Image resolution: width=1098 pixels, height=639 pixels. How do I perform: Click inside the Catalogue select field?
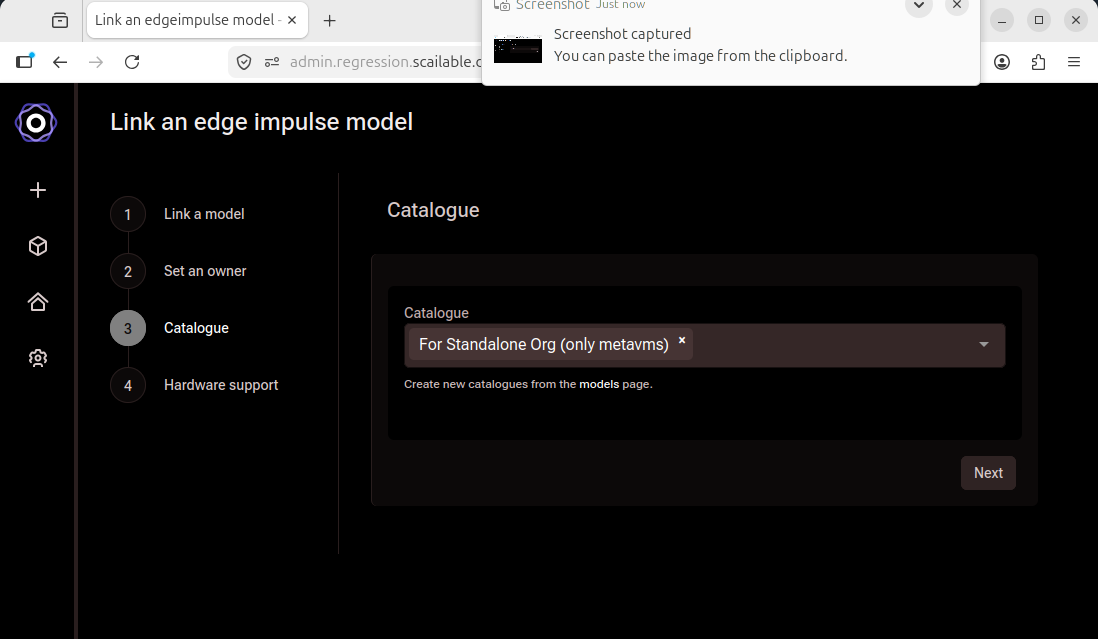704,345
